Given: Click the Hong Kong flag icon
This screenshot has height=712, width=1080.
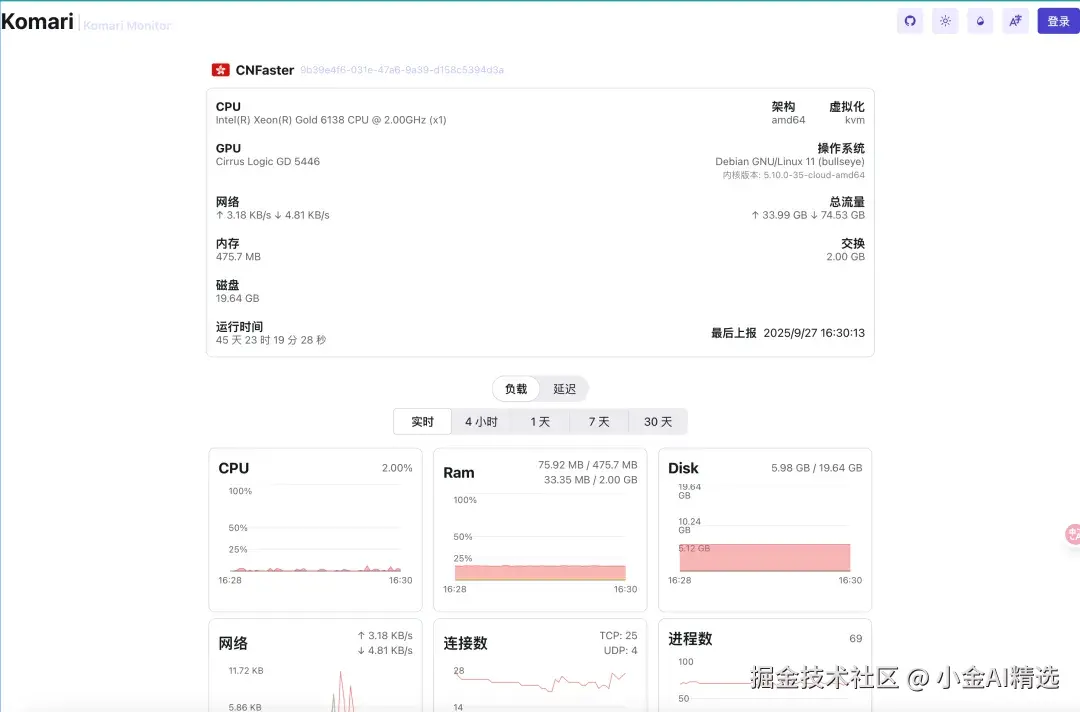Looking at the screenshot, I should [220, 70].
